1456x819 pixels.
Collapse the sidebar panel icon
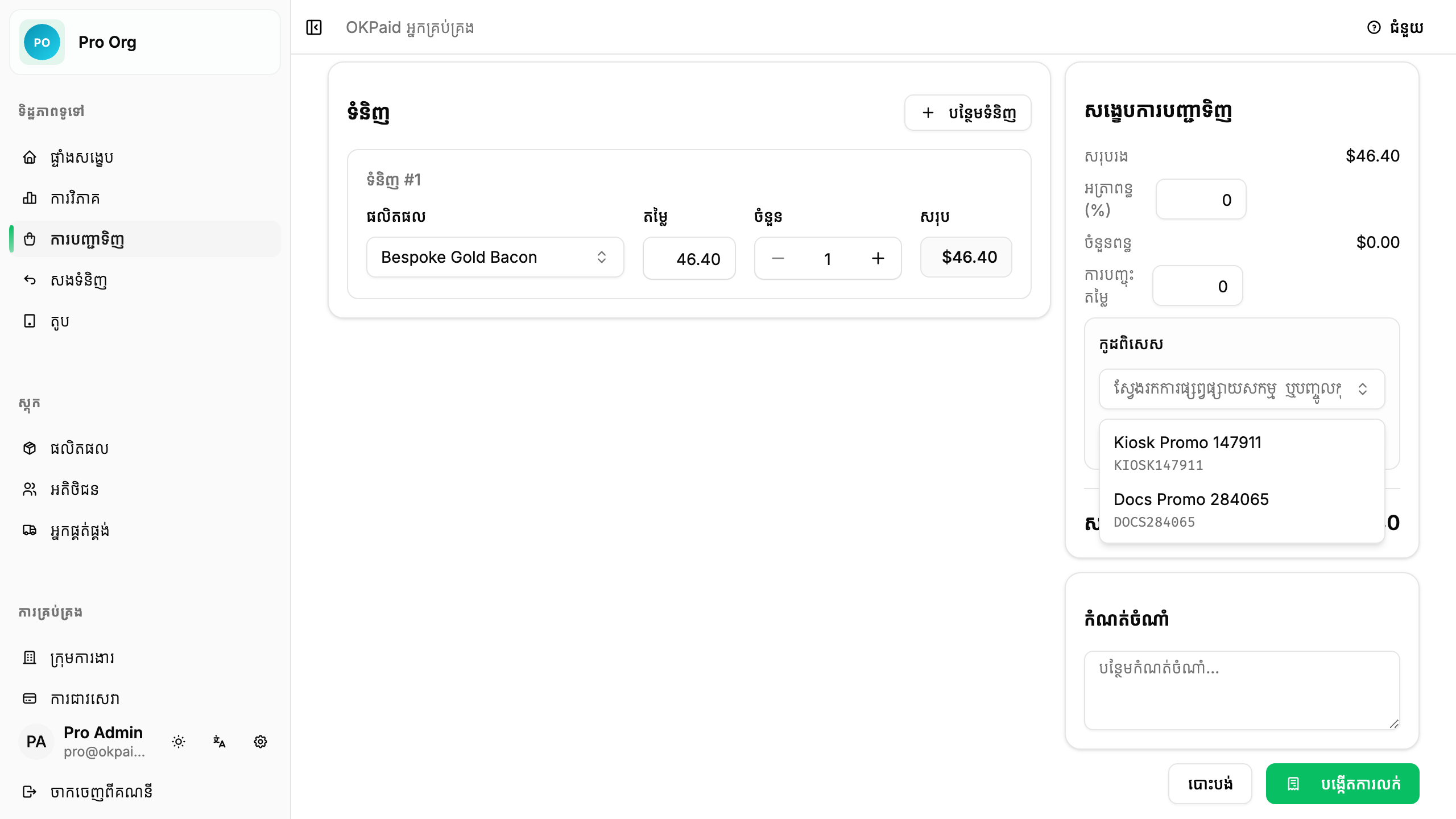[314, 27]
